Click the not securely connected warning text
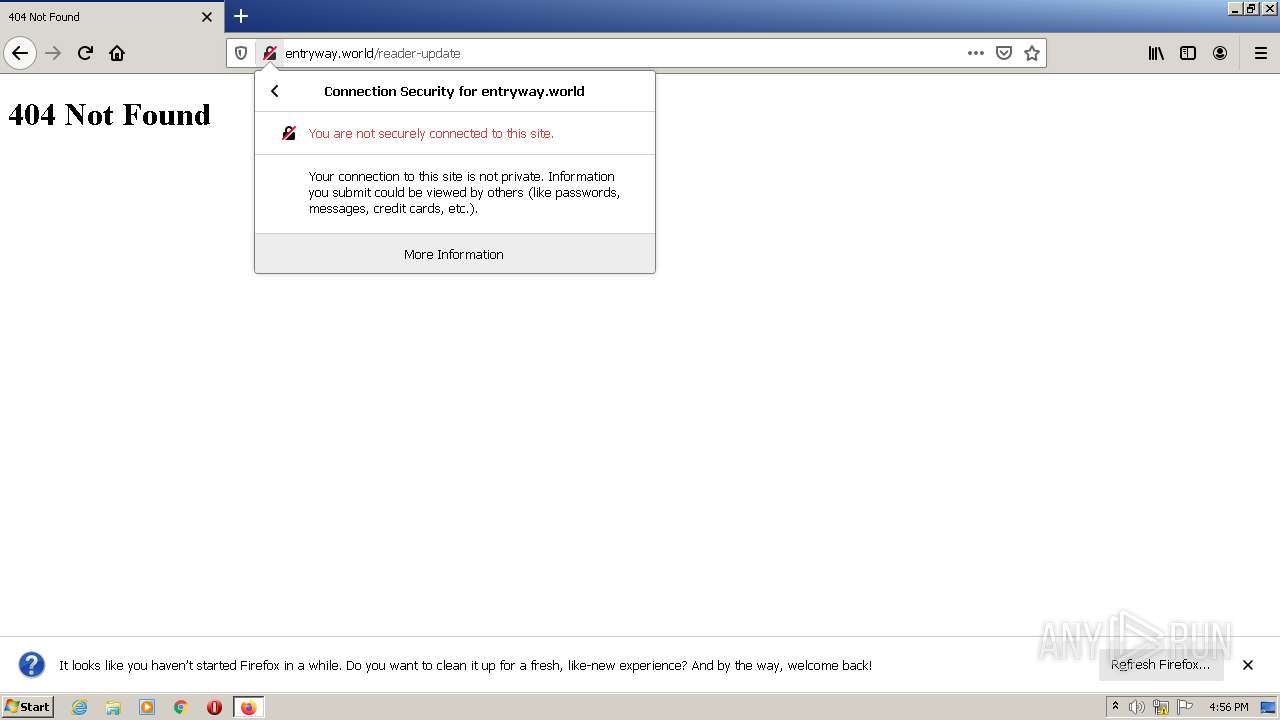 point(431,133)
